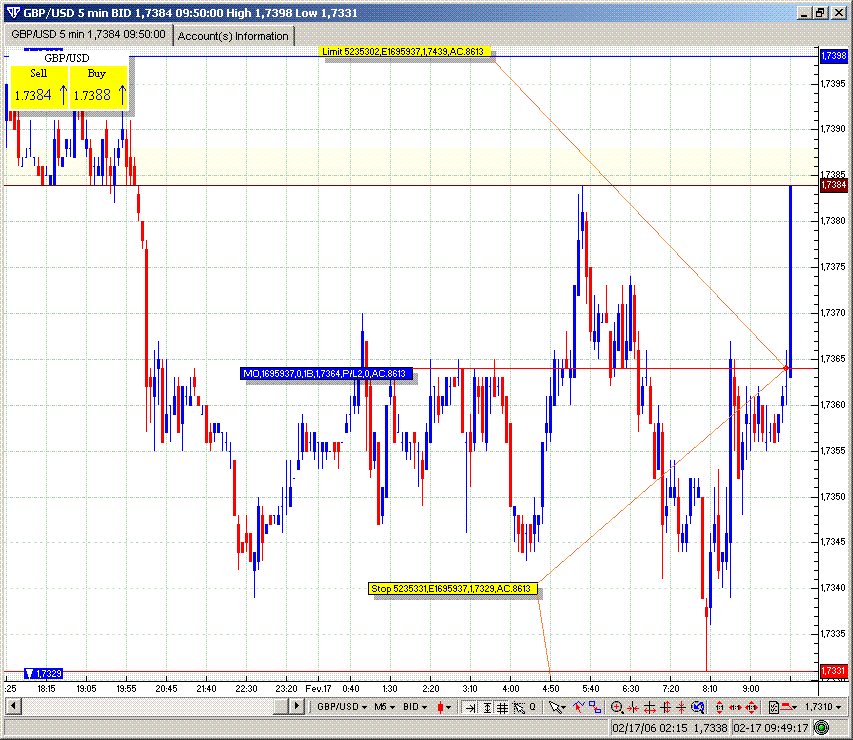The image size is (853, 740).
Task: Toggle the dotted-cursor crosshair icon
Action: [518, 707]
